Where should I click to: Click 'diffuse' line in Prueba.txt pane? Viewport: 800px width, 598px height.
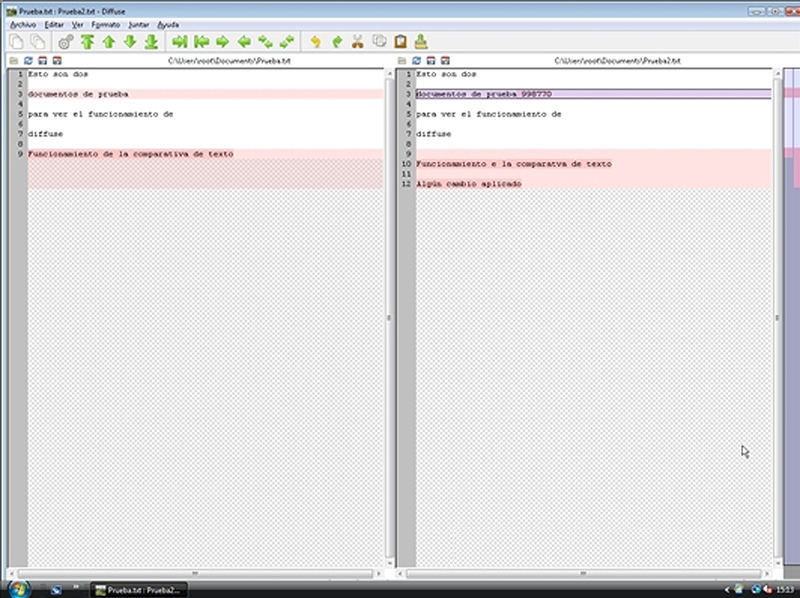(45, 134)
